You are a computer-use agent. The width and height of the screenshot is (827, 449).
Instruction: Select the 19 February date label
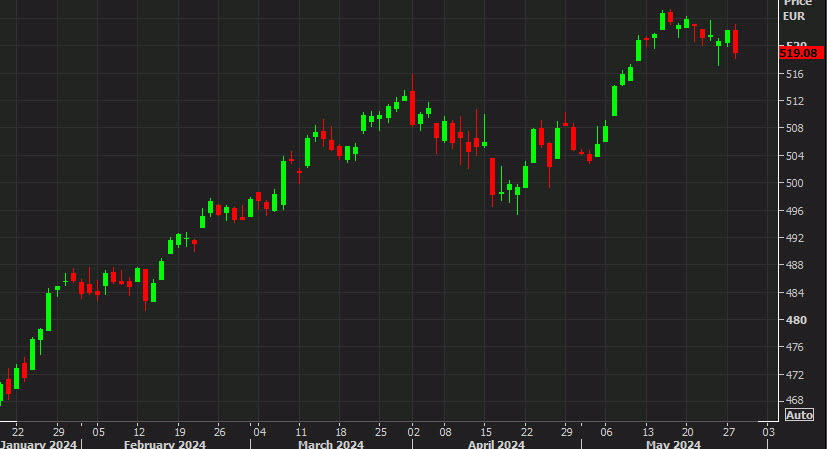coord(180,432)
